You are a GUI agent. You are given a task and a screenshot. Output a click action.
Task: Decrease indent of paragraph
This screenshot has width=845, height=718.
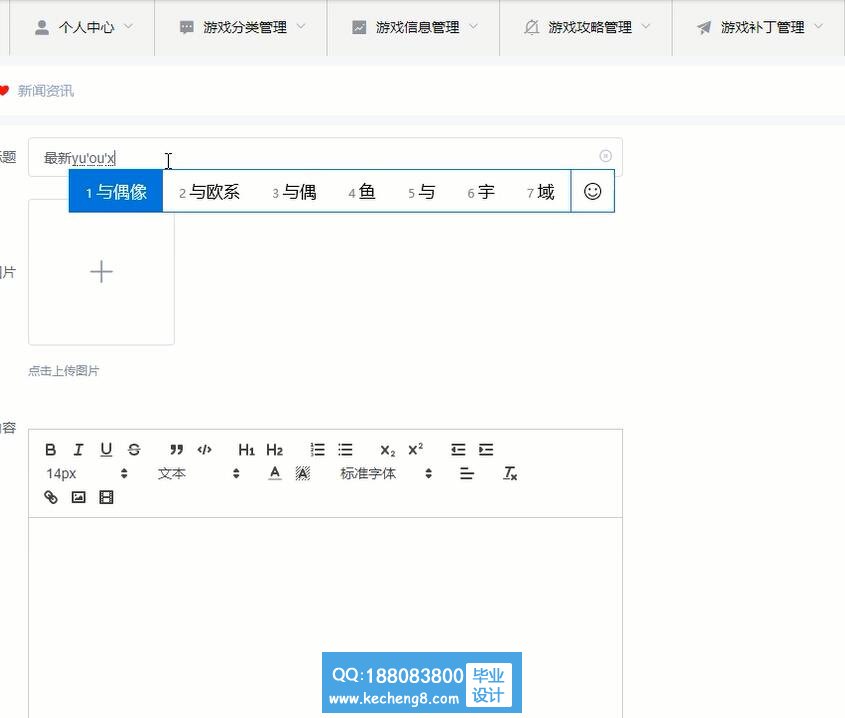click(458, 450)
